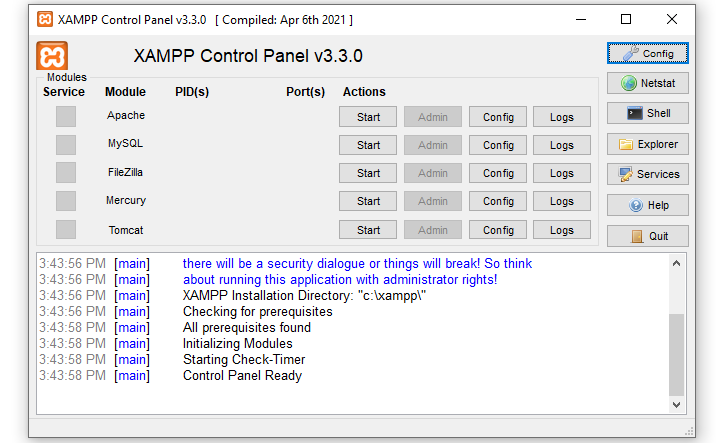The width and height of the screenshot is (716, 443).
Task: Click the FileZilla Admin button
Action: [433, 173]
